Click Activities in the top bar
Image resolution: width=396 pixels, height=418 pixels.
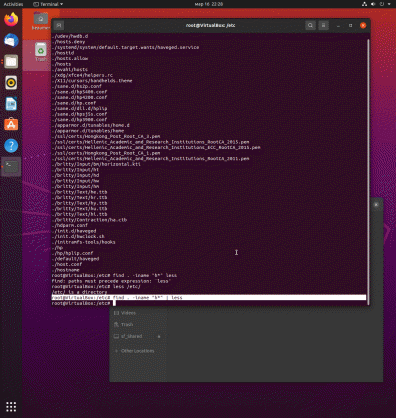pos(13,4)
